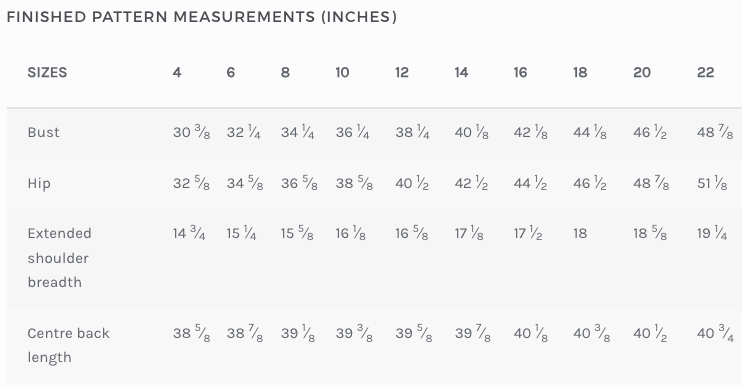Click centre back length value 40 3/4
This screenshot has width=742, height=388.
(715, 333)
